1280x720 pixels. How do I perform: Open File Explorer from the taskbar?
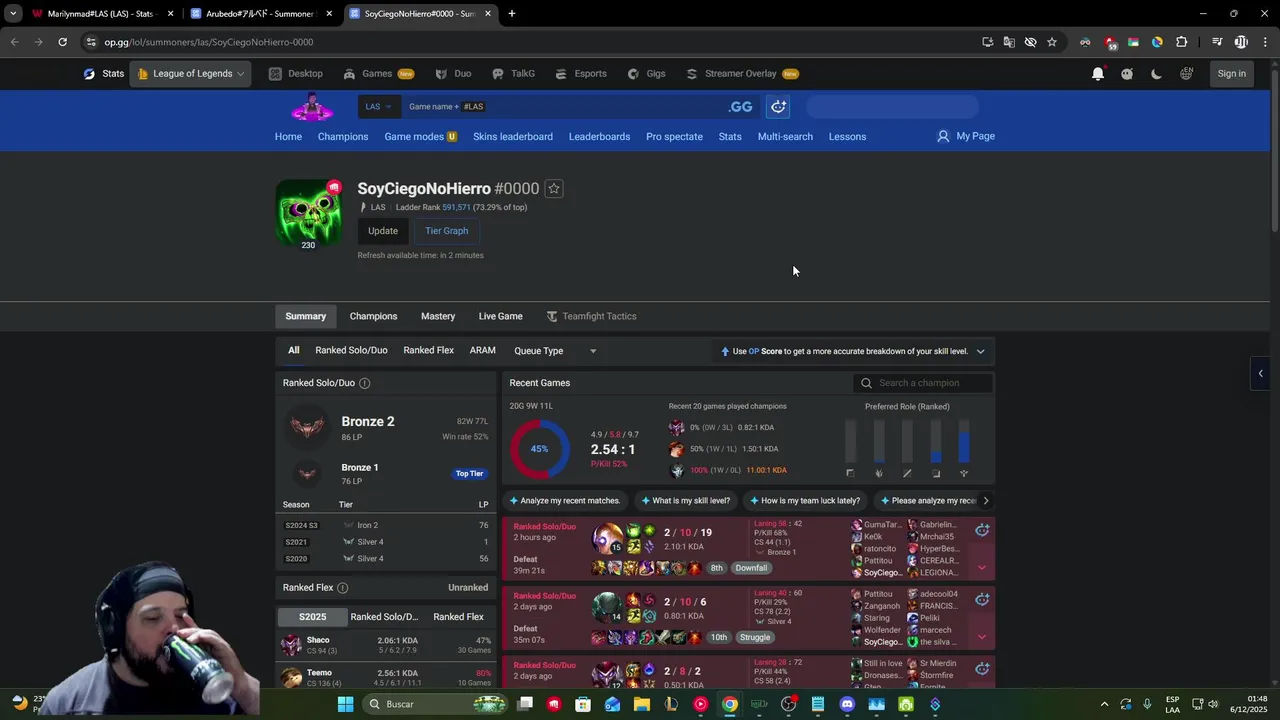(642, 704)
